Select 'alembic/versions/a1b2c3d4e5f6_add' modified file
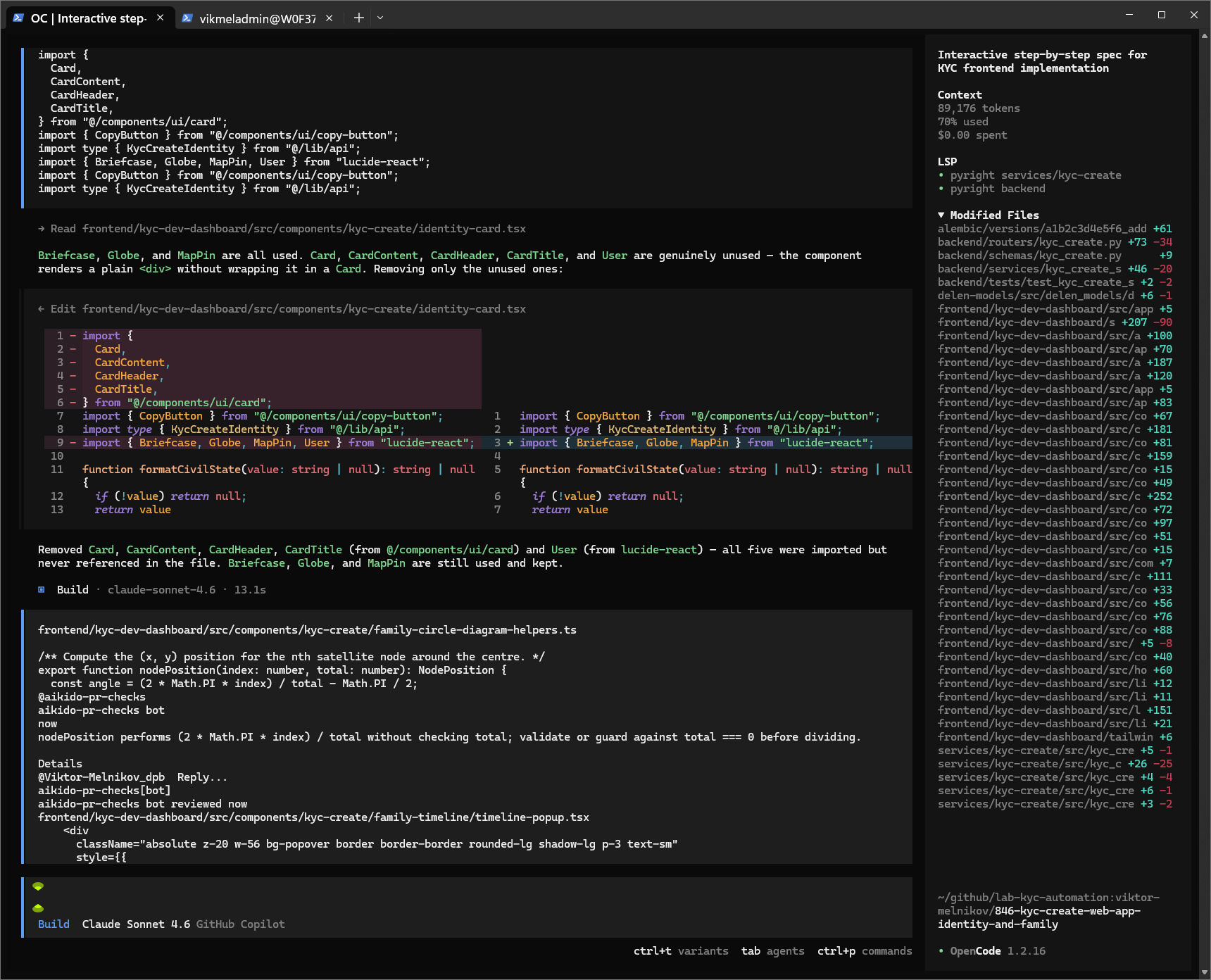The image size is (1211, 980). coord(1055,229)
